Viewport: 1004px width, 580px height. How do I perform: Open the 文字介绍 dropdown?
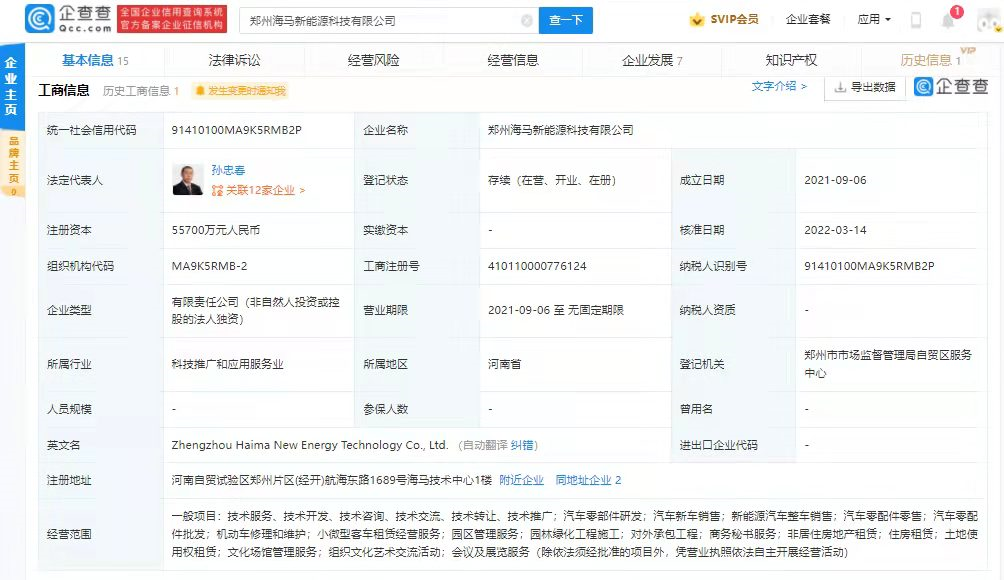pyautogui.click(x=776, y=87)
